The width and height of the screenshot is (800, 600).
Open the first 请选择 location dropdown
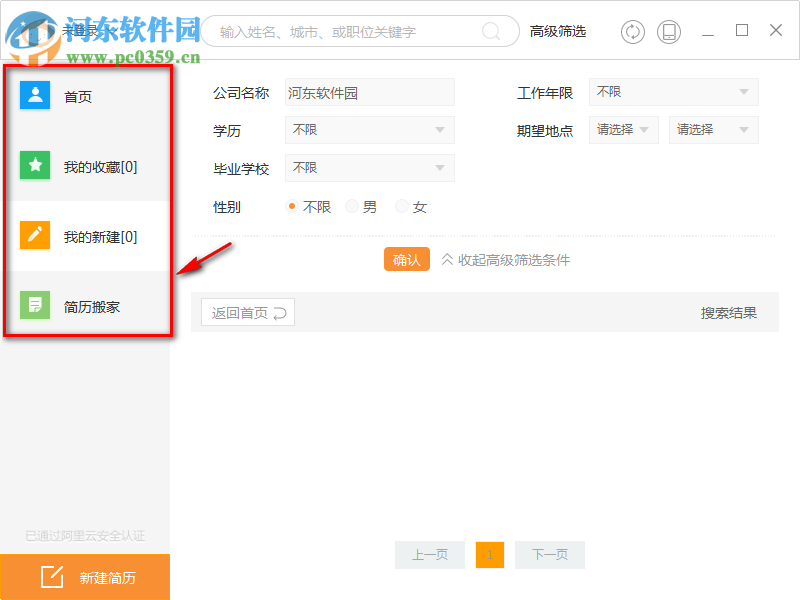click(x=623, y=129)
